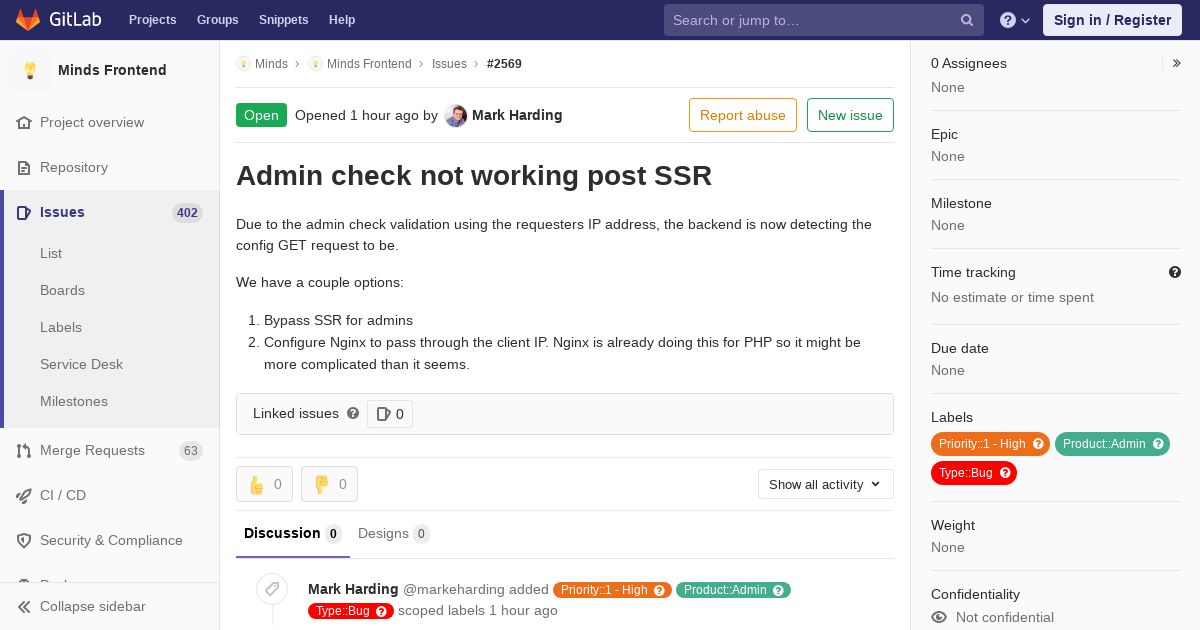The image size is (1200, 630).
Task: Click the 402 issues count badge
Action: [x=187, y=213]
